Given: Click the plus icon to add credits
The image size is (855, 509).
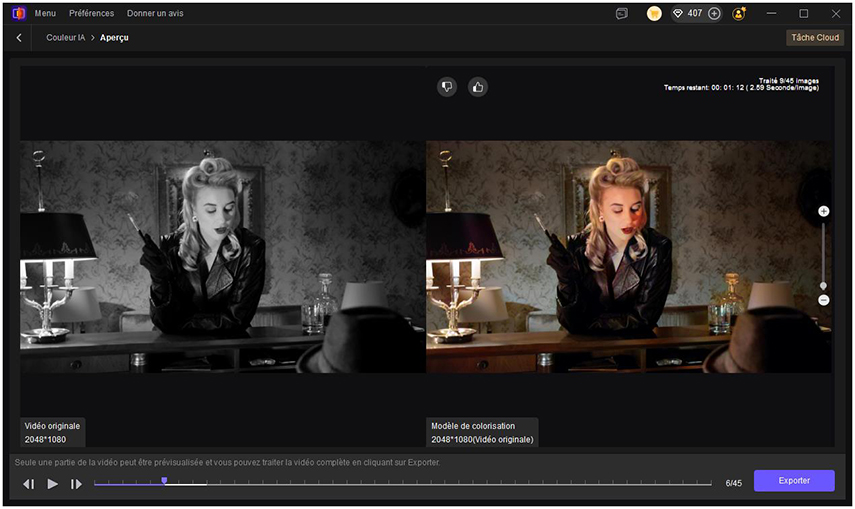Looking at the screenshot, I should [x=714, y=14].
